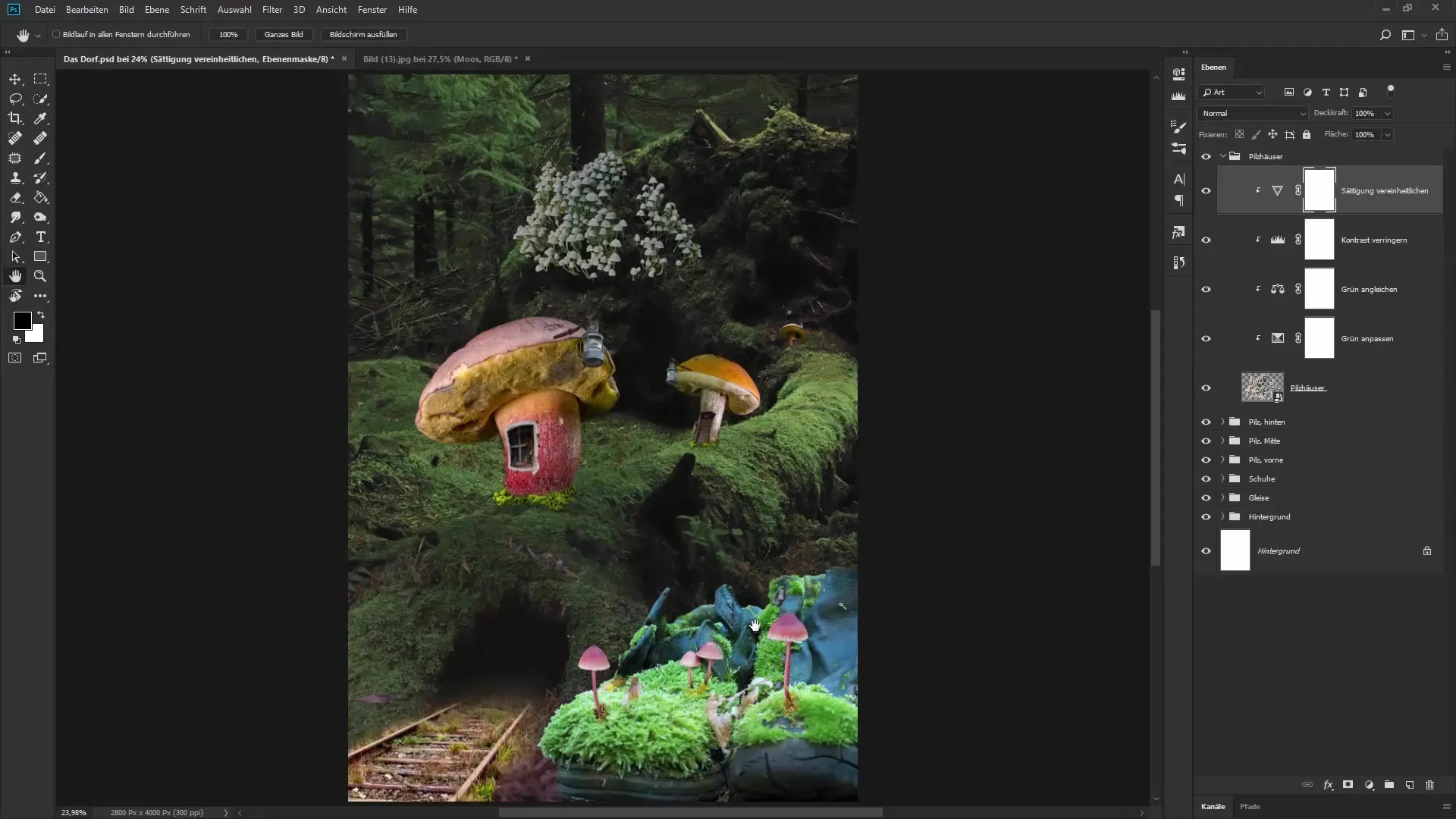Select the Brush tool
Viewport: 1456px width, 819px height.
point(40,158)
